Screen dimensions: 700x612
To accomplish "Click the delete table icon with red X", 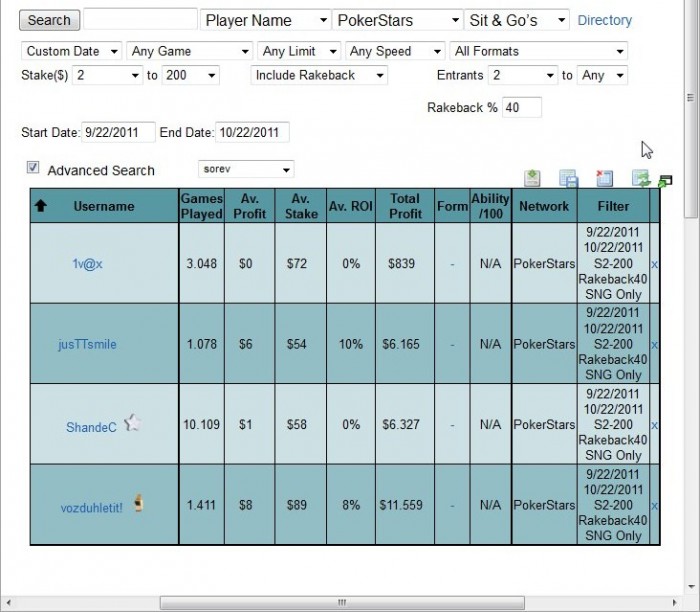I will tap(604, 178).
